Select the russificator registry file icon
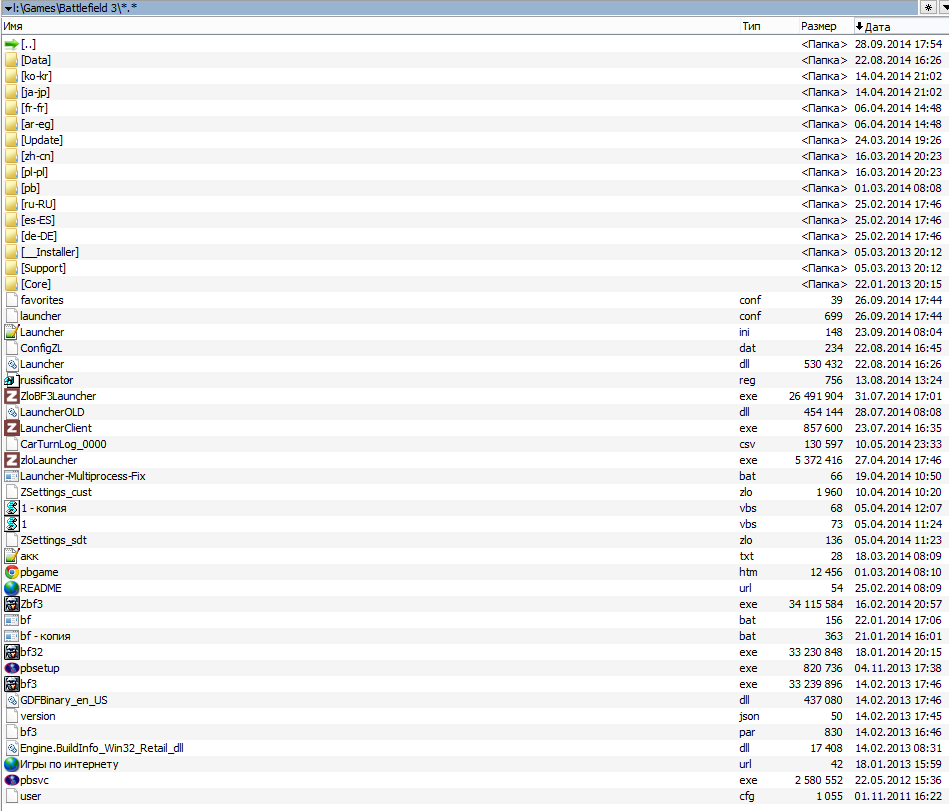 tap(11, 380)
